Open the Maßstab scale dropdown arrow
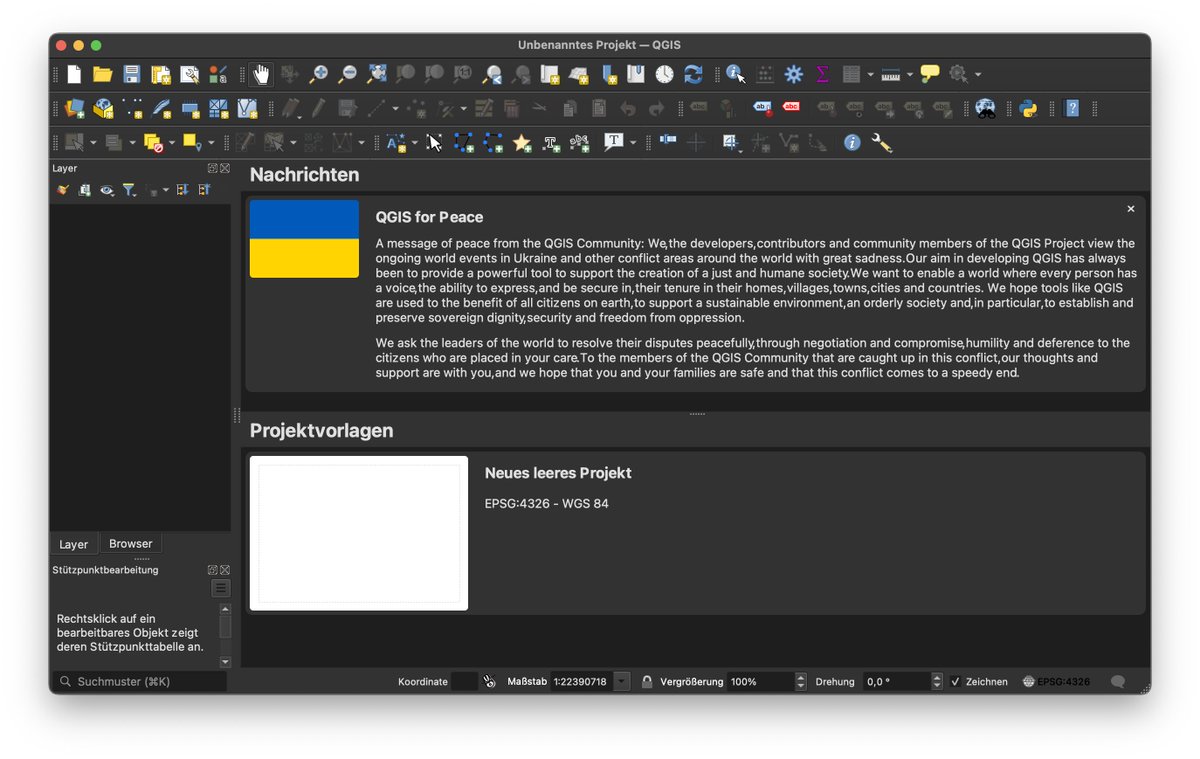This screenshot has height=759, width=1200. click(622, 682)
